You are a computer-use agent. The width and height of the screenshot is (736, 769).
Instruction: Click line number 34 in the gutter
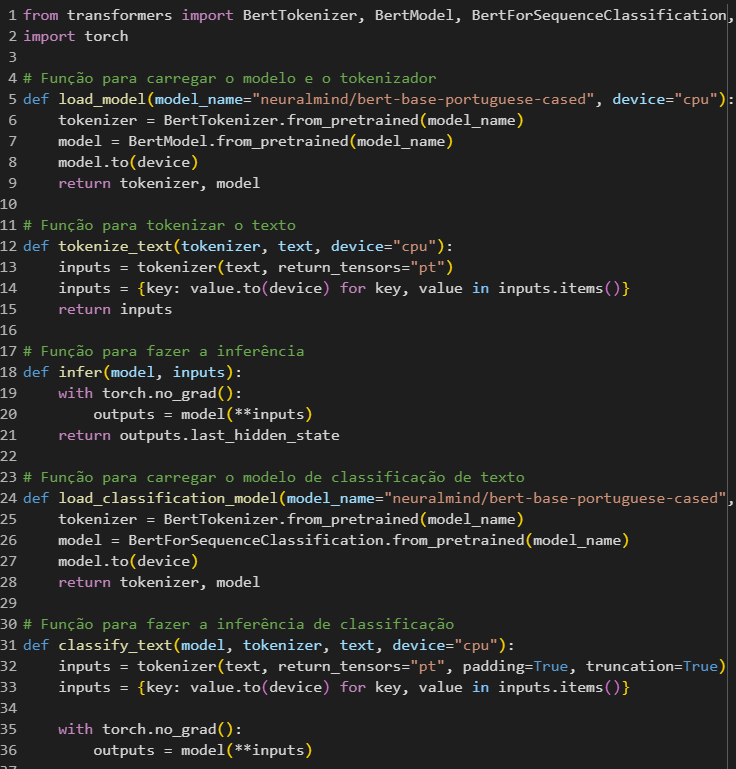tap(9, 709)
